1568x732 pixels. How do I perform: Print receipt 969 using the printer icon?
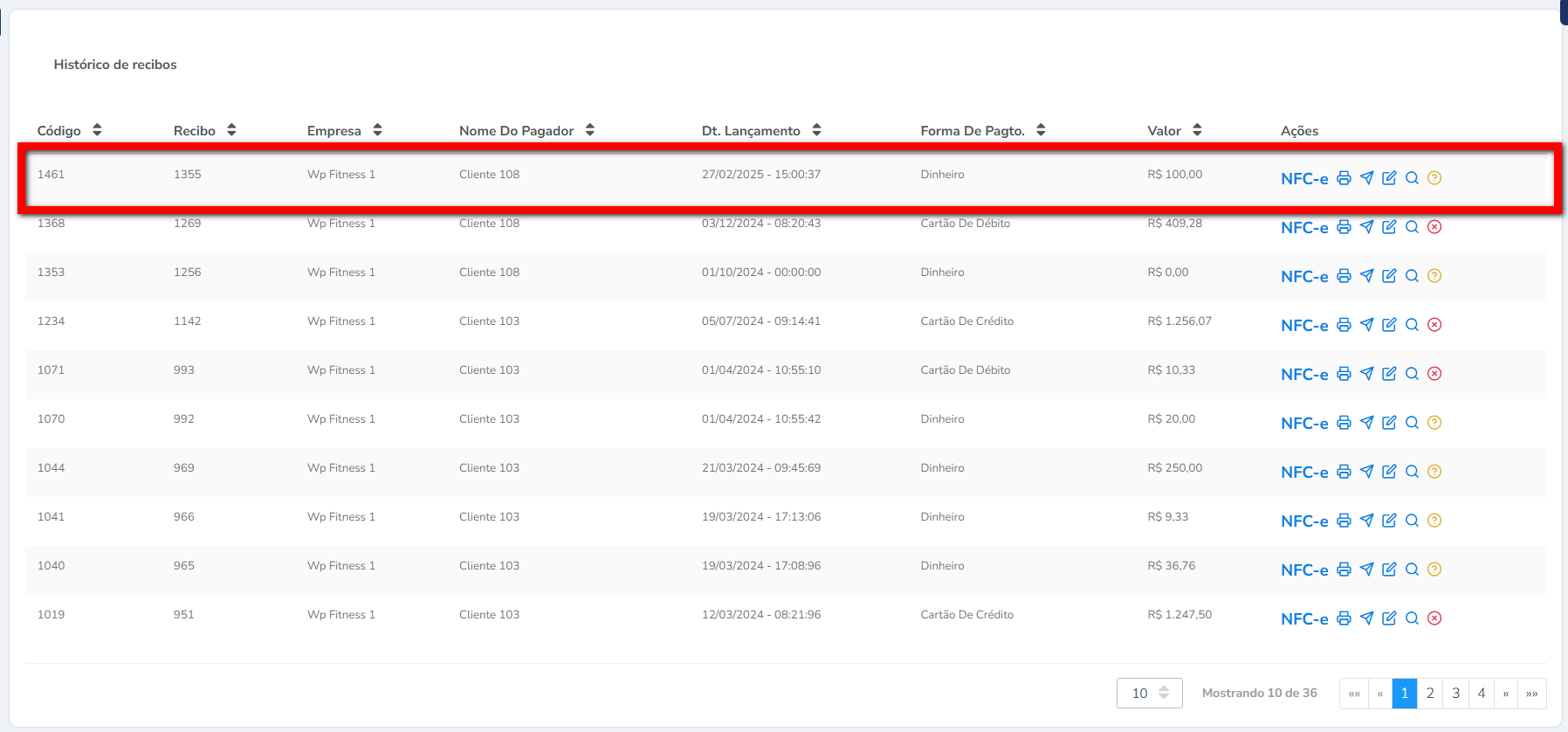(1344, 472)
